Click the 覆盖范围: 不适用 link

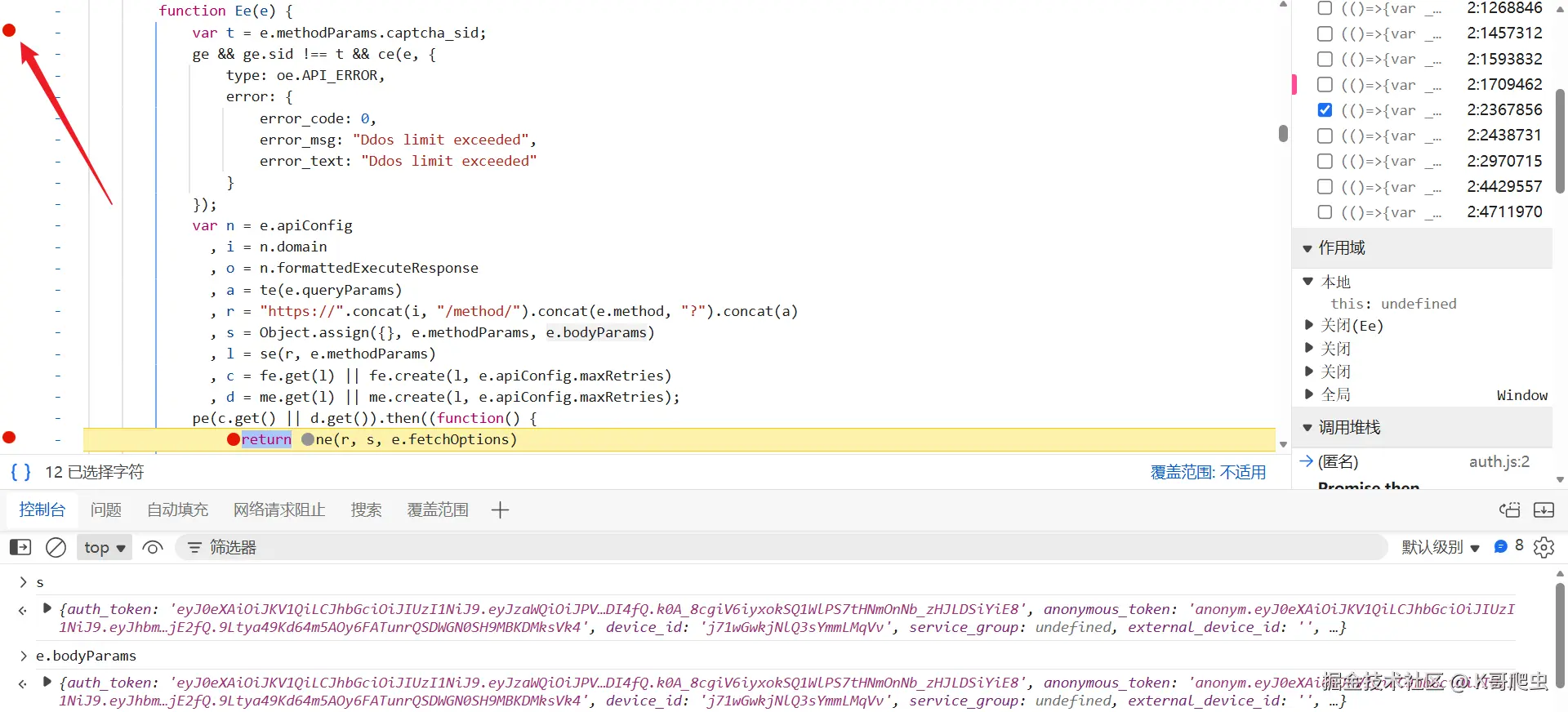pyautogui.click(x=1208, y=472)
